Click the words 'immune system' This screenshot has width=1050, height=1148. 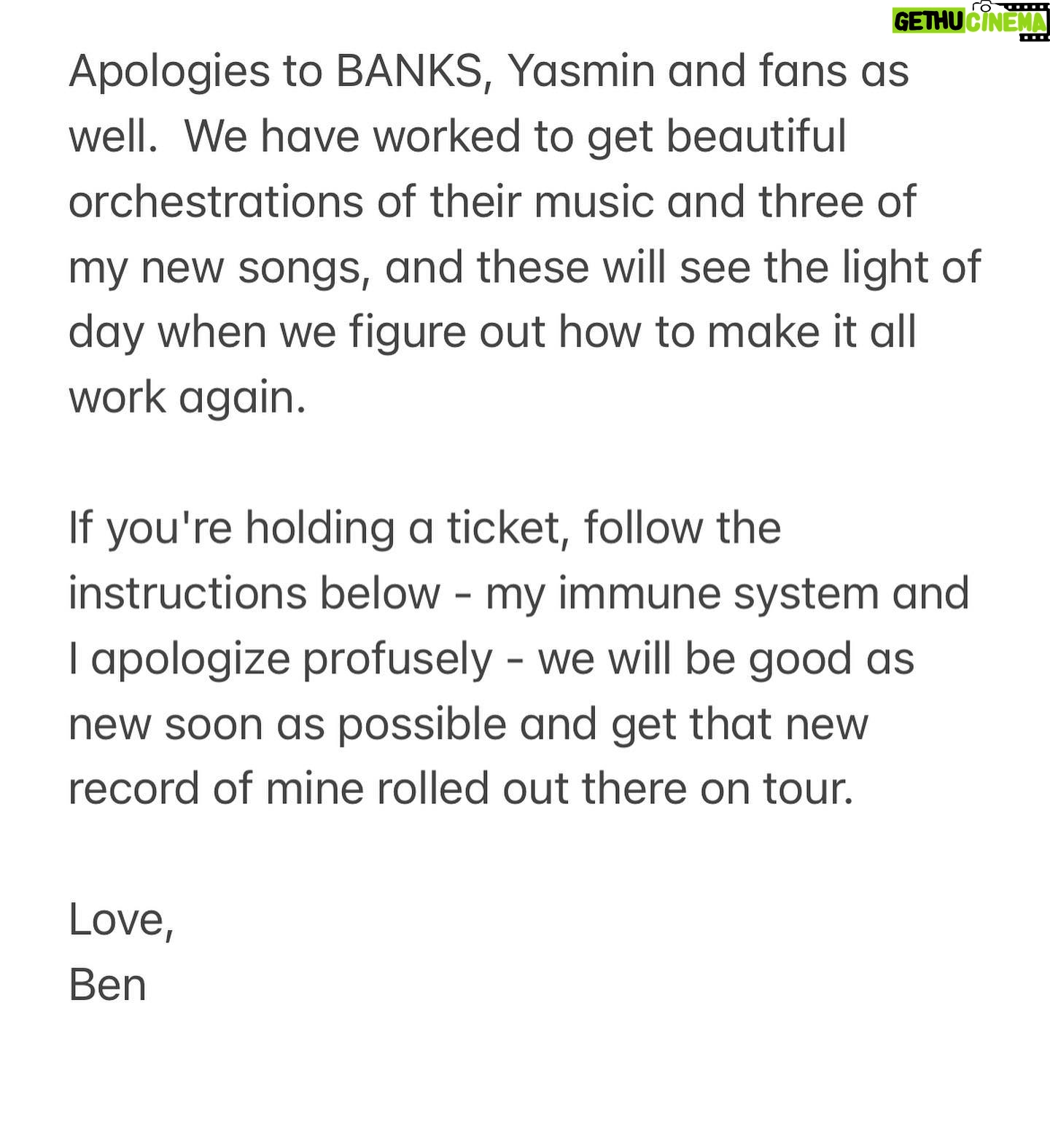(x=719, y=593)
